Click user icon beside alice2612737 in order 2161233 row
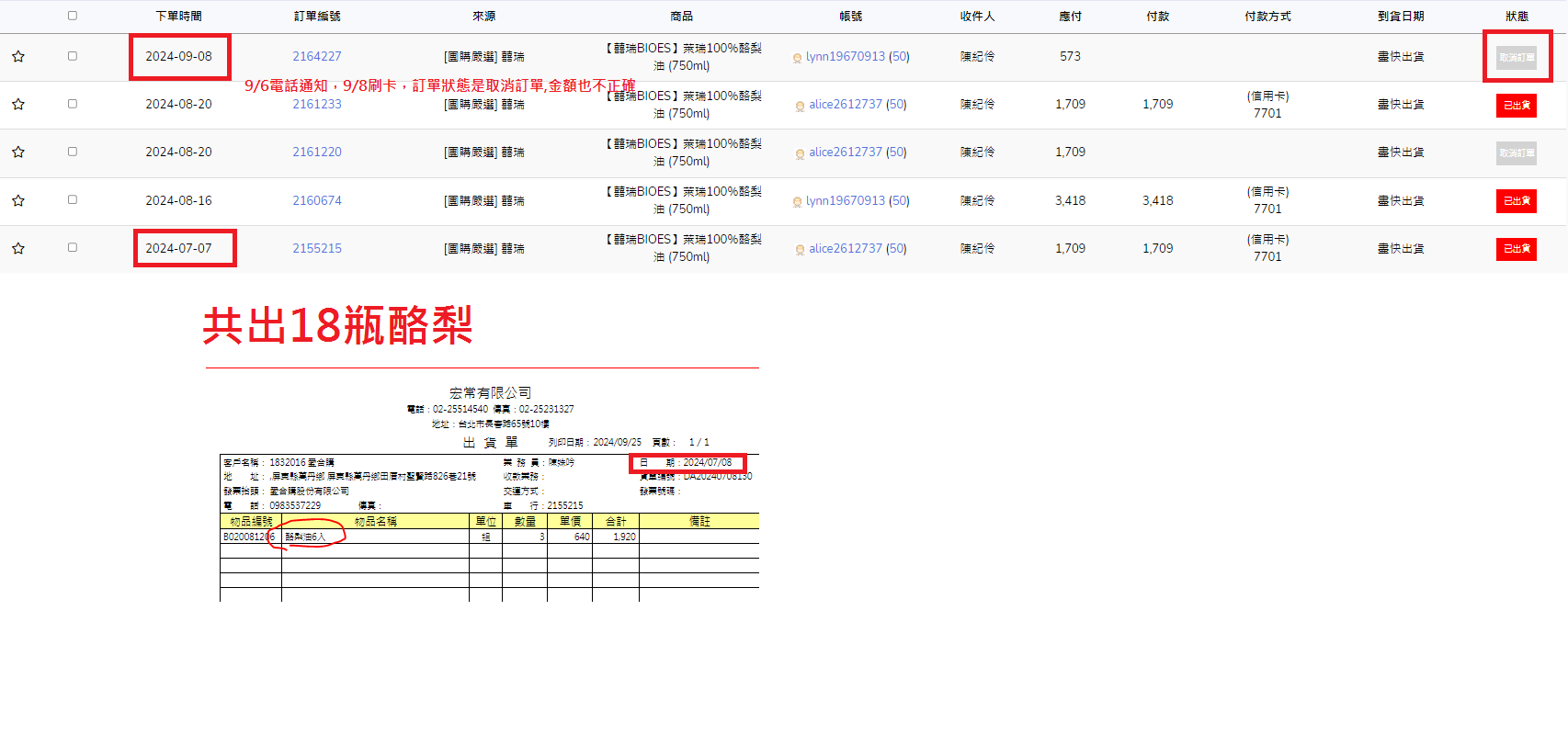Screen dimensions: 1568x735 (800, 106)
